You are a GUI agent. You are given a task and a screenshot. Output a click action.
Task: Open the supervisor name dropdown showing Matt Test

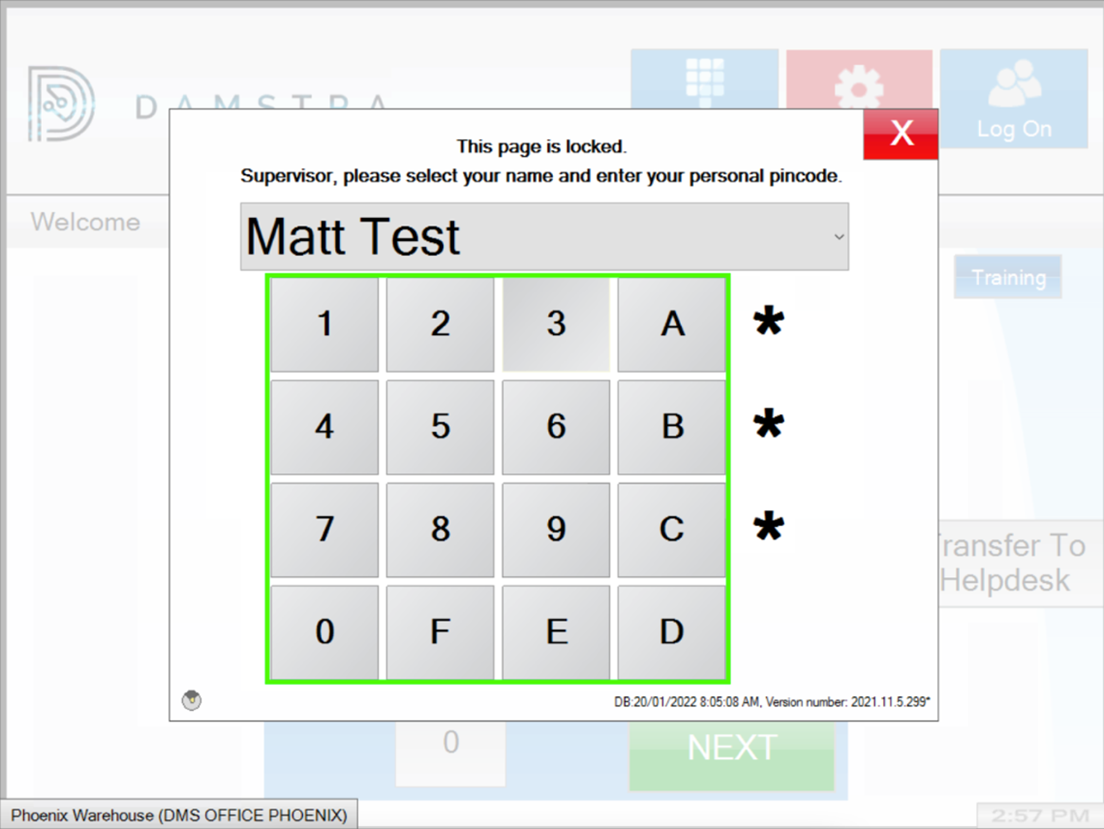[544, 236]
